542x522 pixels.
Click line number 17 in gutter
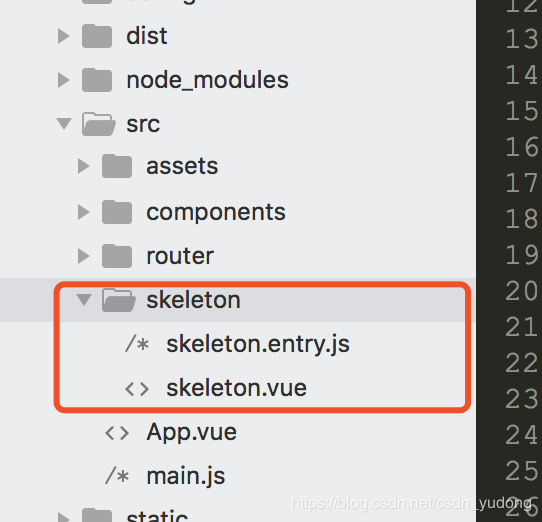click(x=522, y=183)
